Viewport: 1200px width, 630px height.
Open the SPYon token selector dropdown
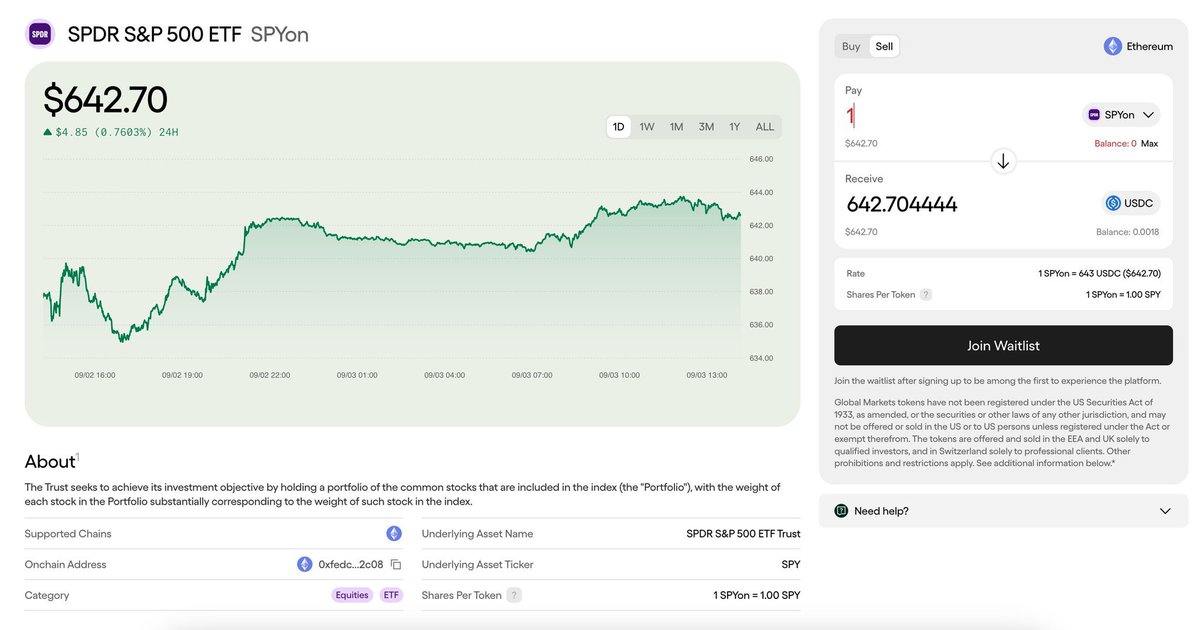click(1120, 114)
